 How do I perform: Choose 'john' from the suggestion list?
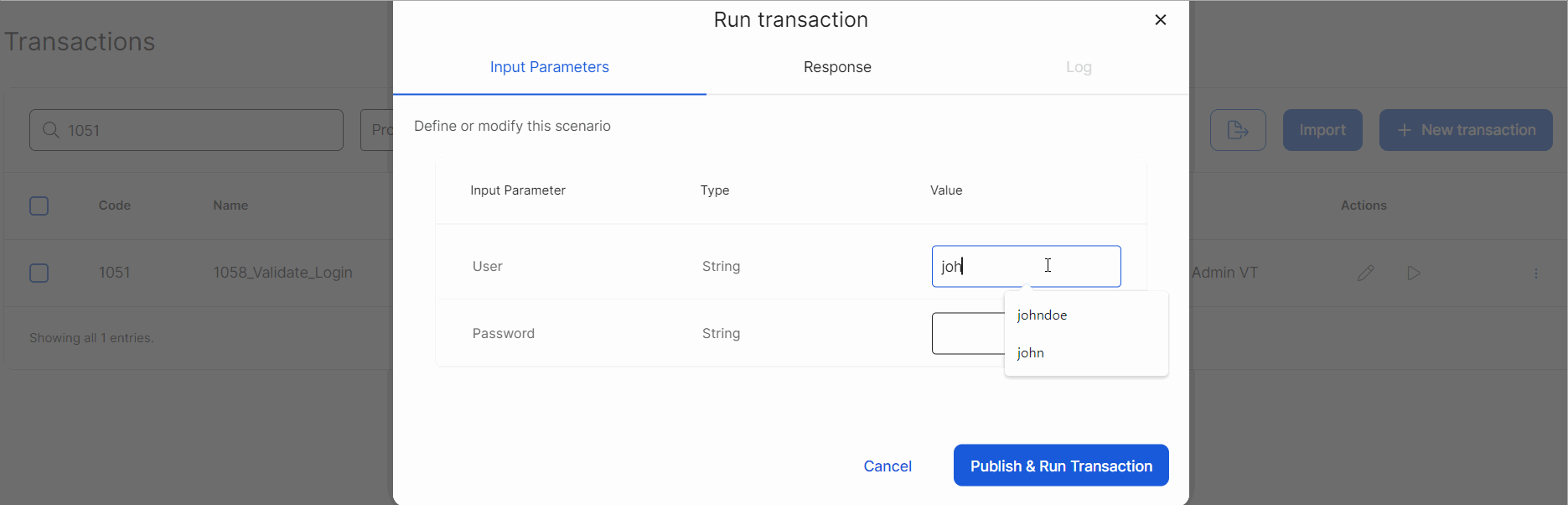tap(1031, 353)
